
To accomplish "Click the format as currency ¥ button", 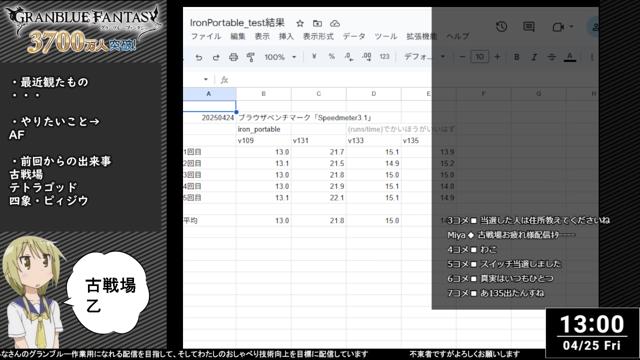I will 314,57.
